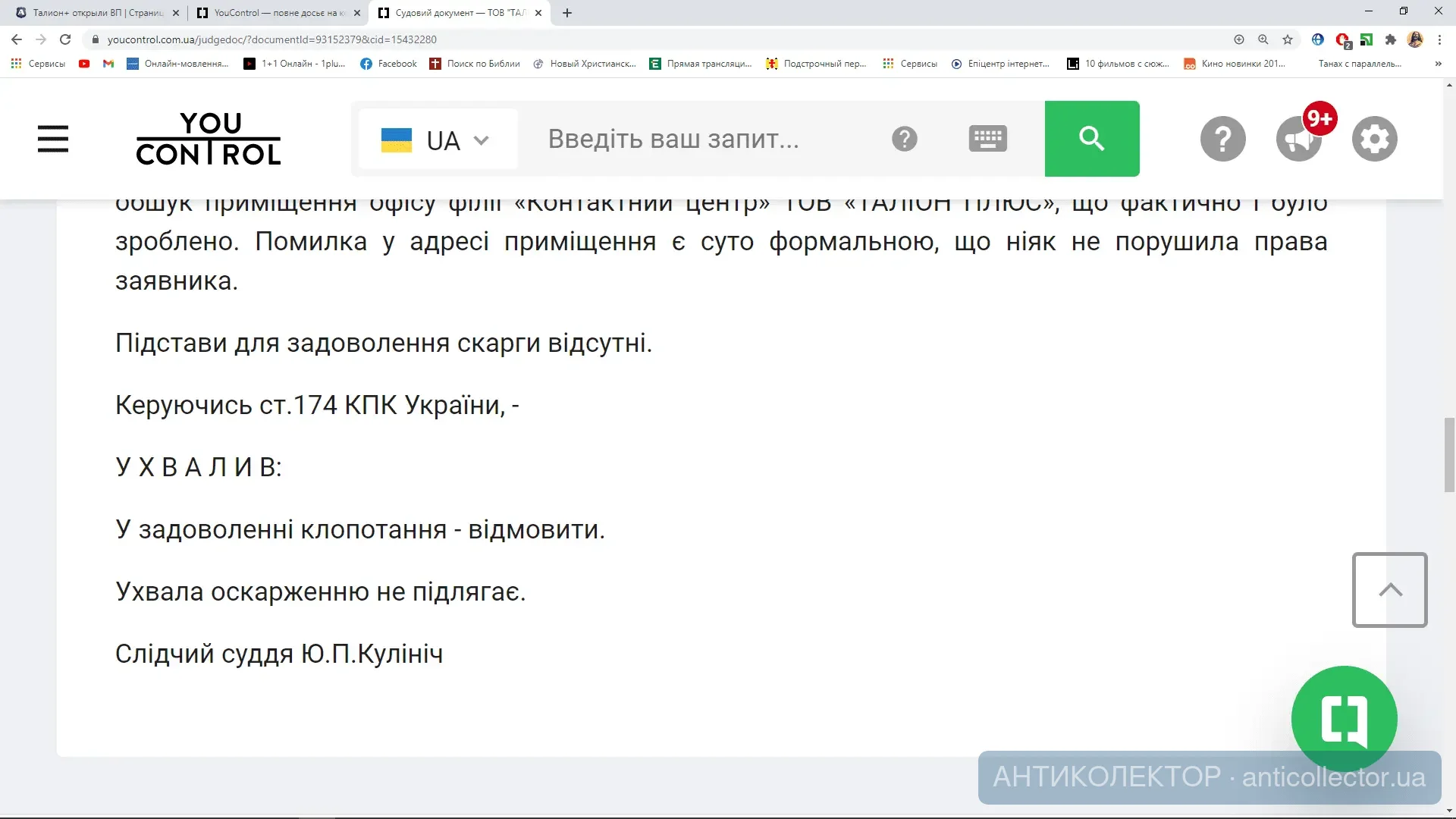Switch to the 'YouControl — повне досьє' tab
The width and height of the screenshot is (1456, 819).
pos(275,13)
